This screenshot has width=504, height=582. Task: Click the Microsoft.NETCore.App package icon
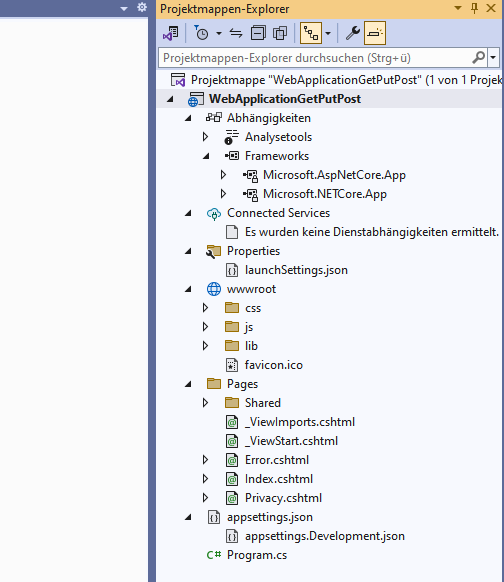pyautogui.click(x=251, y=194)
